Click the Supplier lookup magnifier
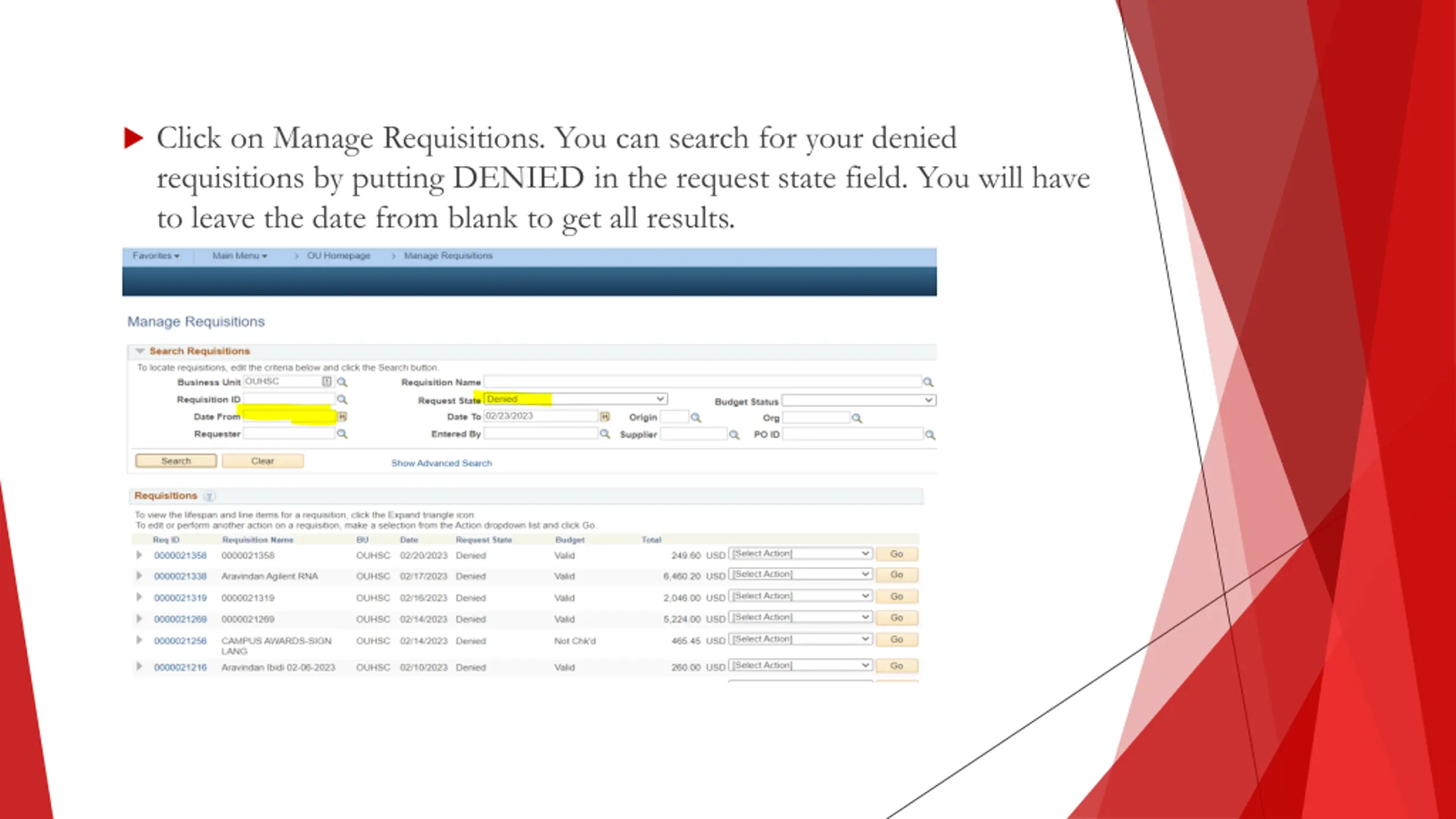Image resolution: width=1456 pixels, height=819 pixels. 734,435
